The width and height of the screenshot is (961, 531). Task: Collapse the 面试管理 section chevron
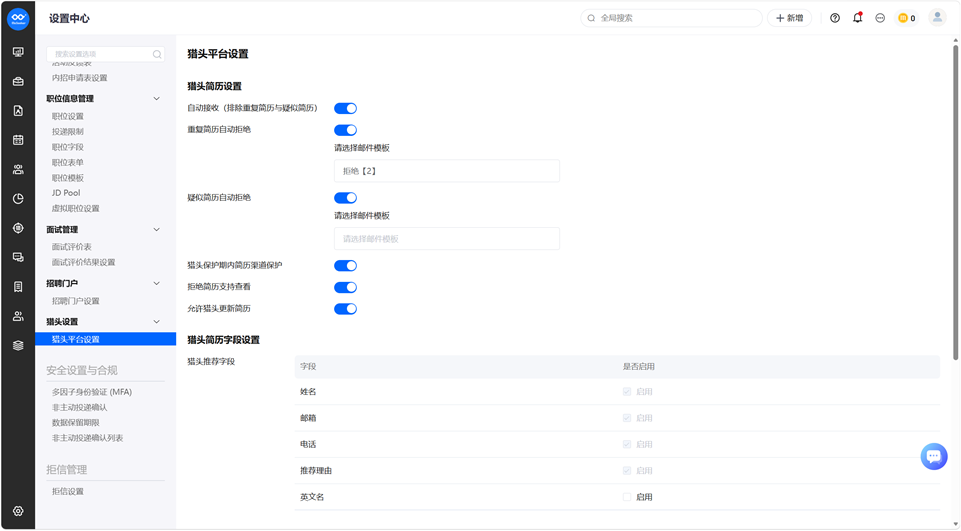pos(156,230)
